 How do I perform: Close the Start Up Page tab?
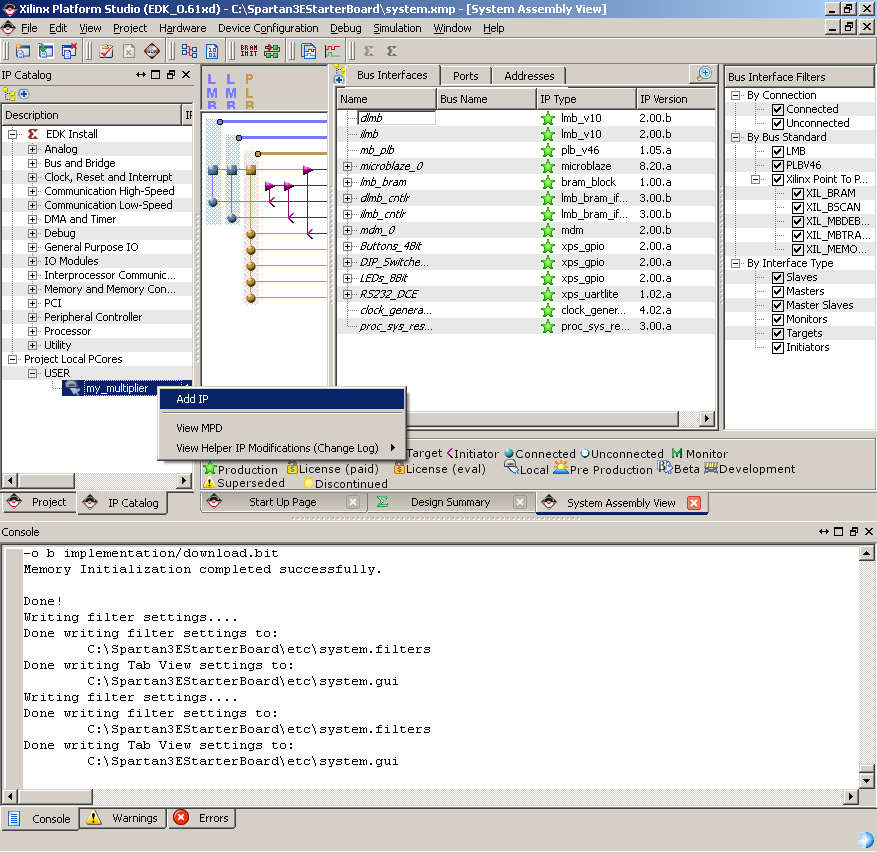(x=353, y=502)
